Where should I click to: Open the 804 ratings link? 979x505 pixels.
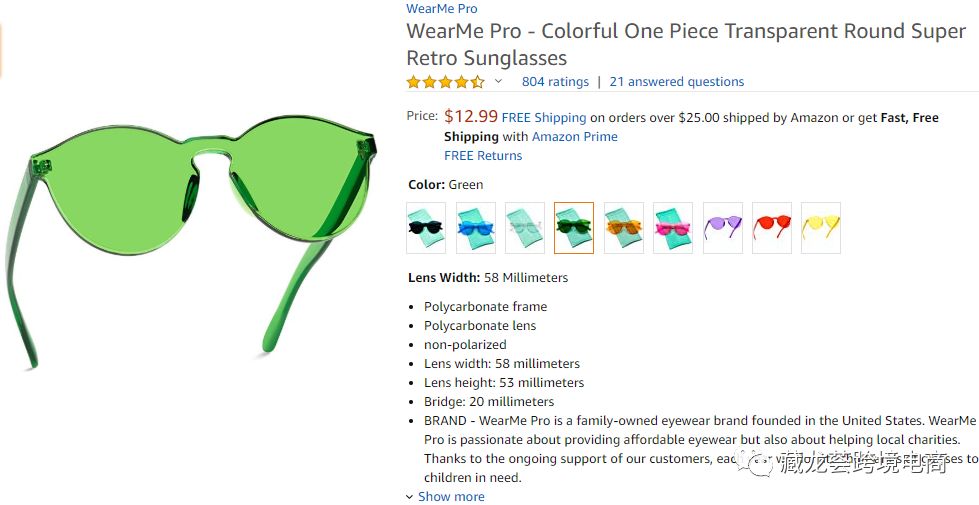[x=555, y=82]
